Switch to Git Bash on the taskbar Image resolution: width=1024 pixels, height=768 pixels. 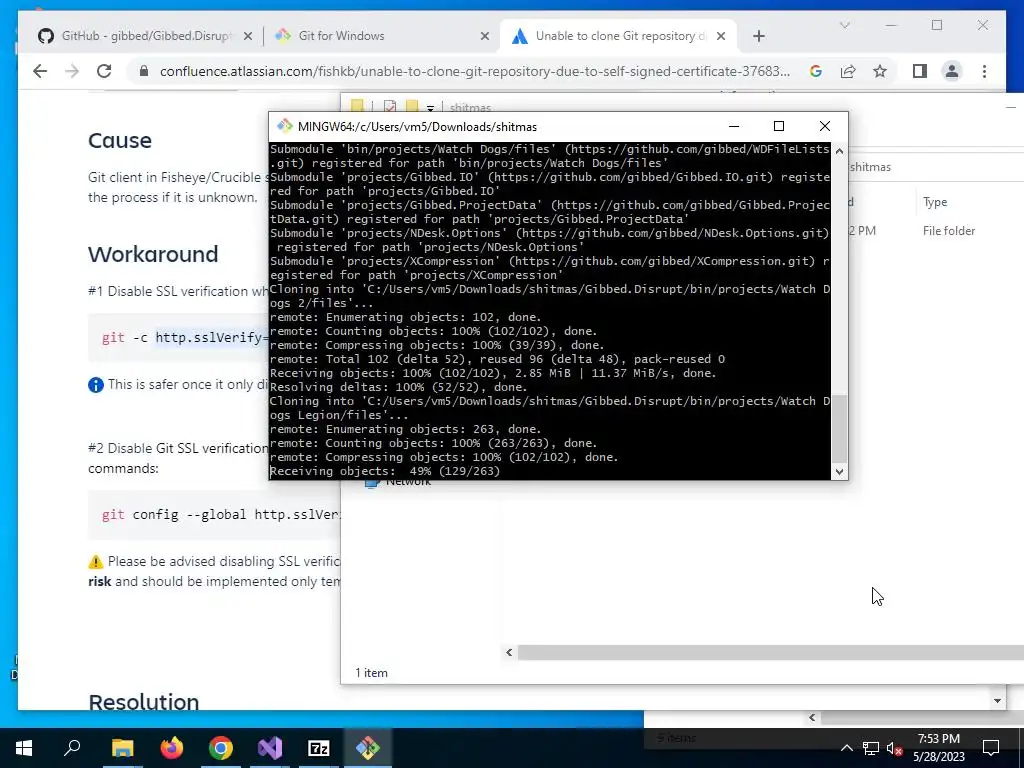368,748
